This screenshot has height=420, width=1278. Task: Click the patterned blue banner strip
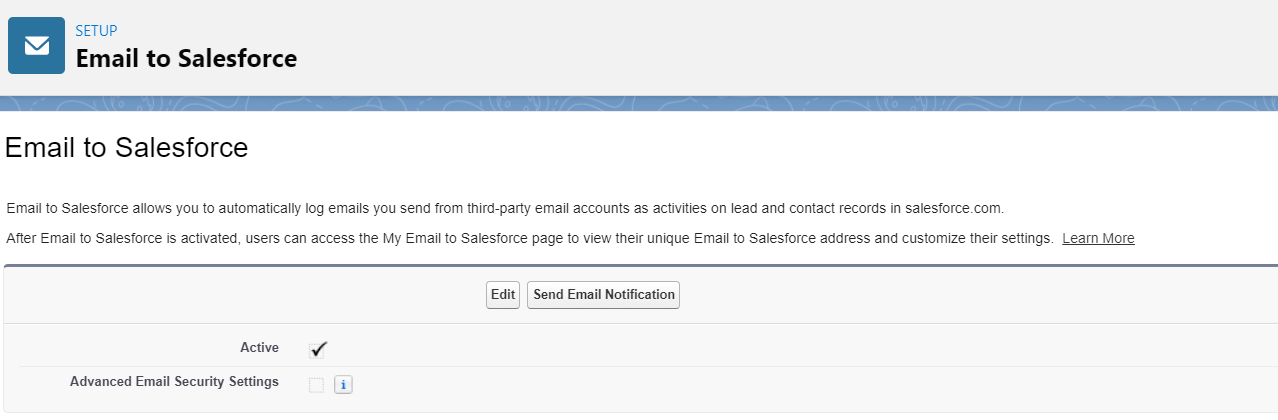639,103
